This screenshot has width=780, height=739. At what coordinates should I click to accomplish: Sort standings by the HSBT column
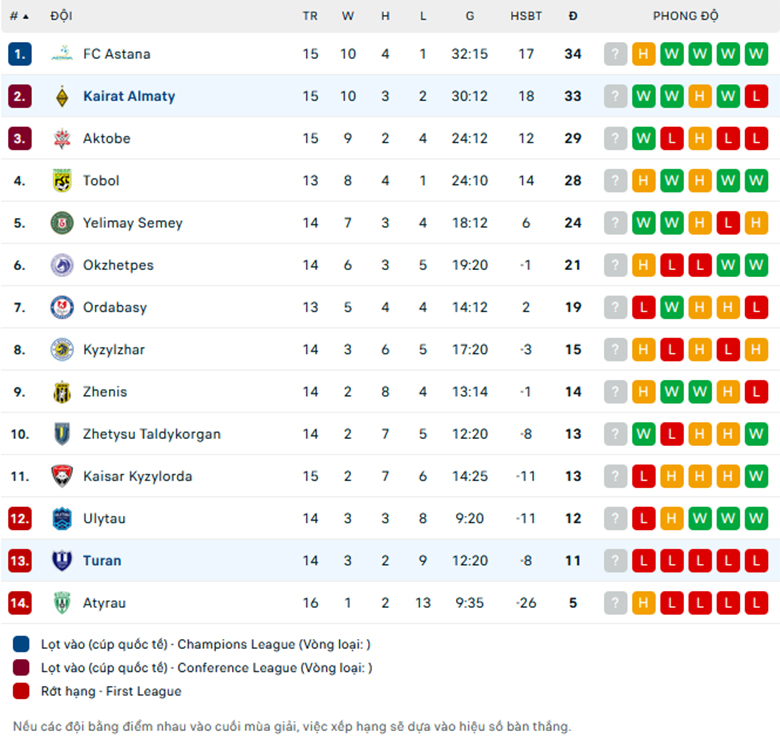click(526, 16)
